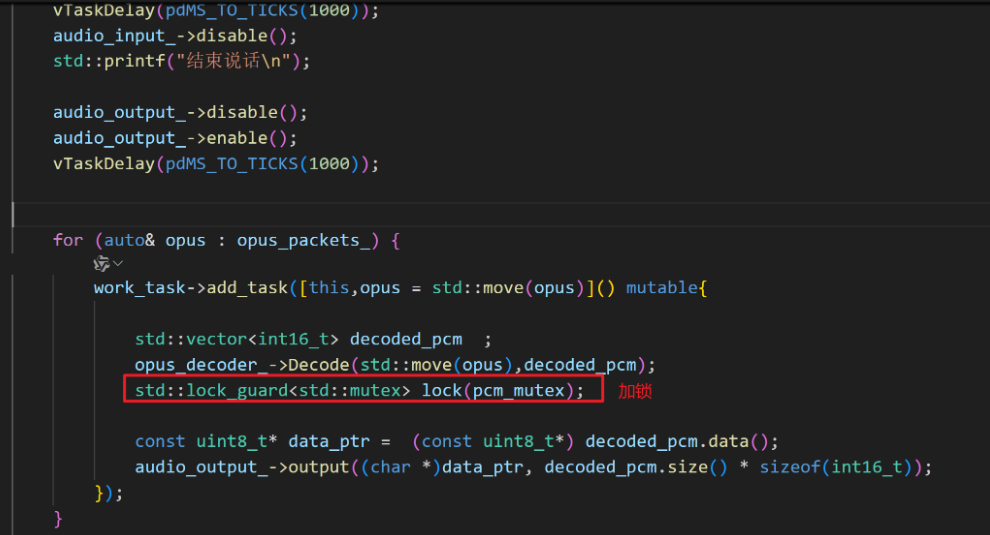990x535 pixels.
Task: Place cursor on audio_input_->disable() line
Action: [175, 36]
